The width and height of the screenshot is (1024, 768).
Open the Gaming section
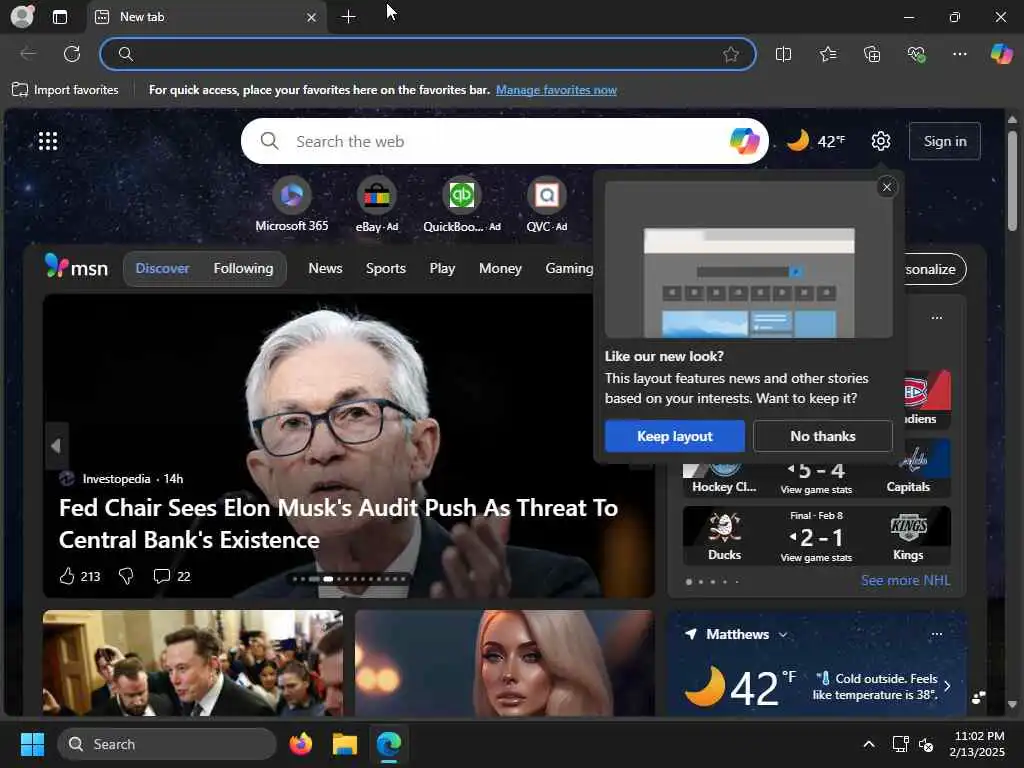(x=569, y=268)
